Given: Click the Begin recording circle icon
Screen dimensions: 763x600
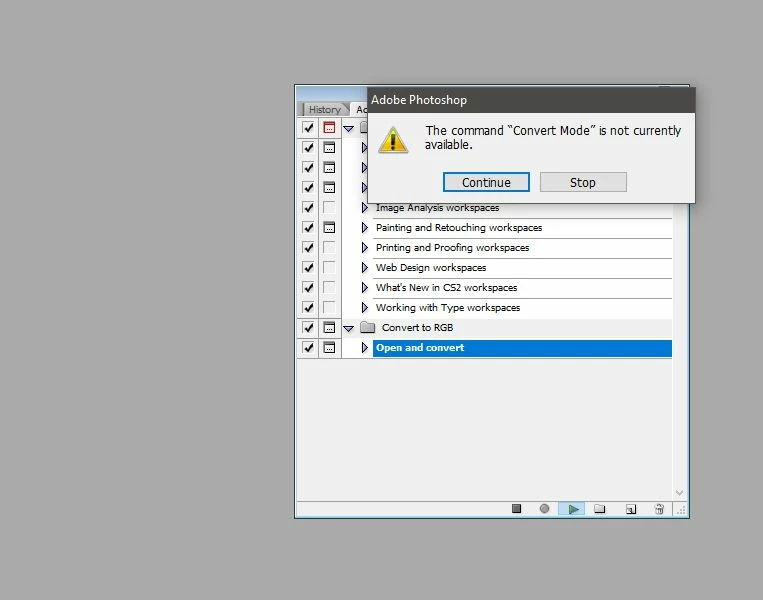Looking at the screenshot, I should 545,509.
